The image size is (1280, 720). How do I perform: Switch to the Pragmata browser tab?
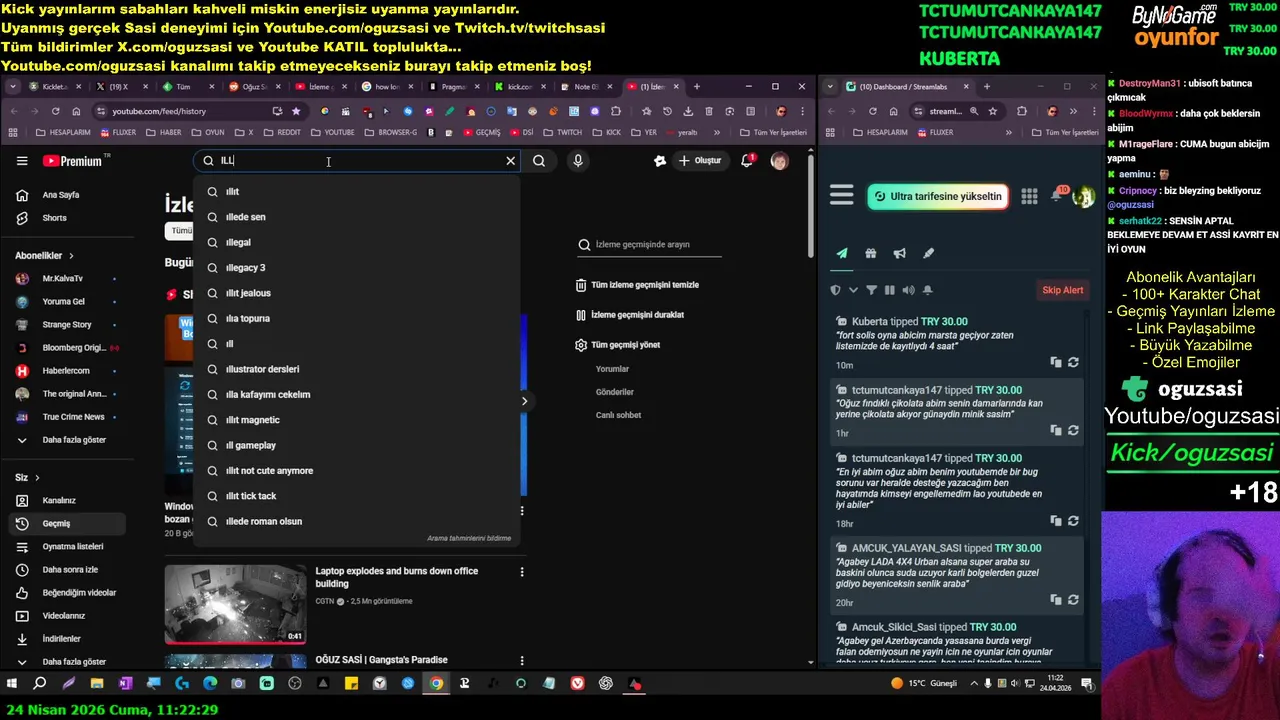454,87
